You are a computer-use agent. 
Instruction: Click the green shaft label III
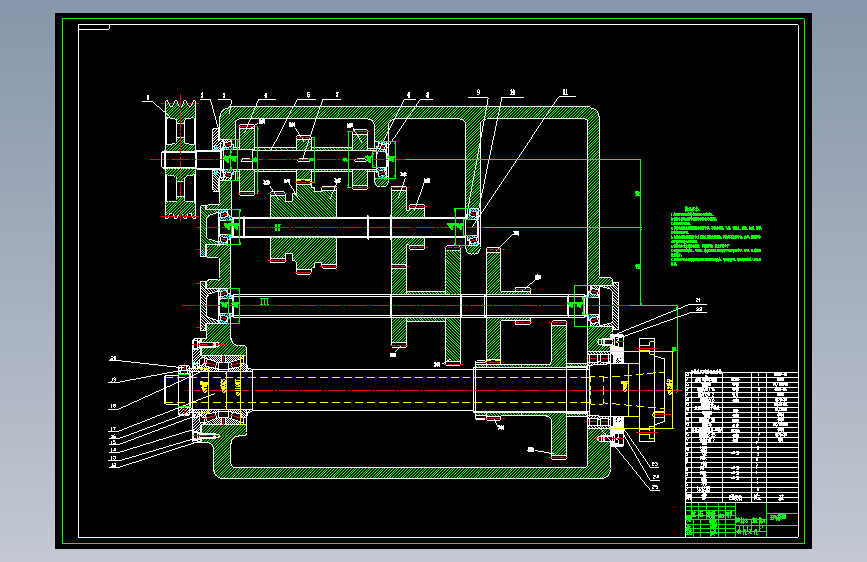pos(264,301)
